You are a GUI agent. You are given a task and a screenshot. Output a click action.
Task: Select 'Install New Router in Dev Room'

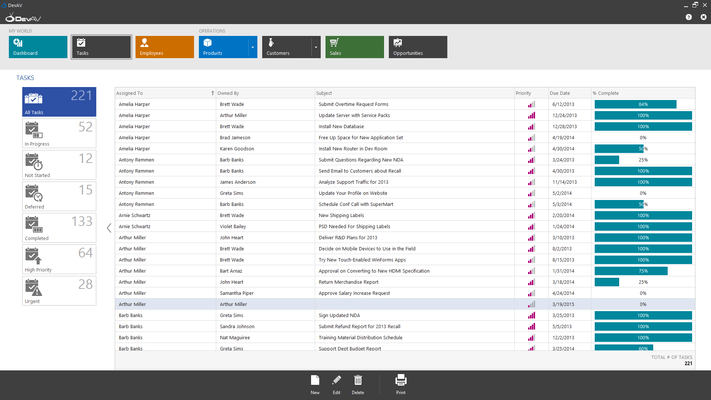pyautogui.click(x=405, y=149)
